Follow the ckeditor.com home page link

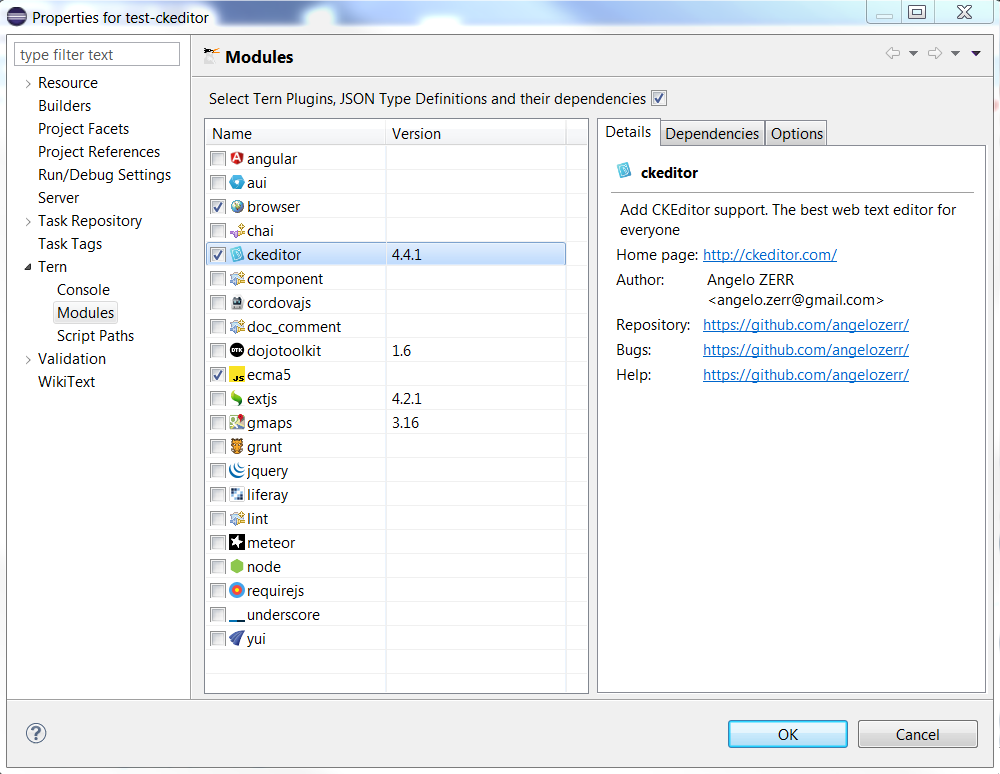[769, 255]
